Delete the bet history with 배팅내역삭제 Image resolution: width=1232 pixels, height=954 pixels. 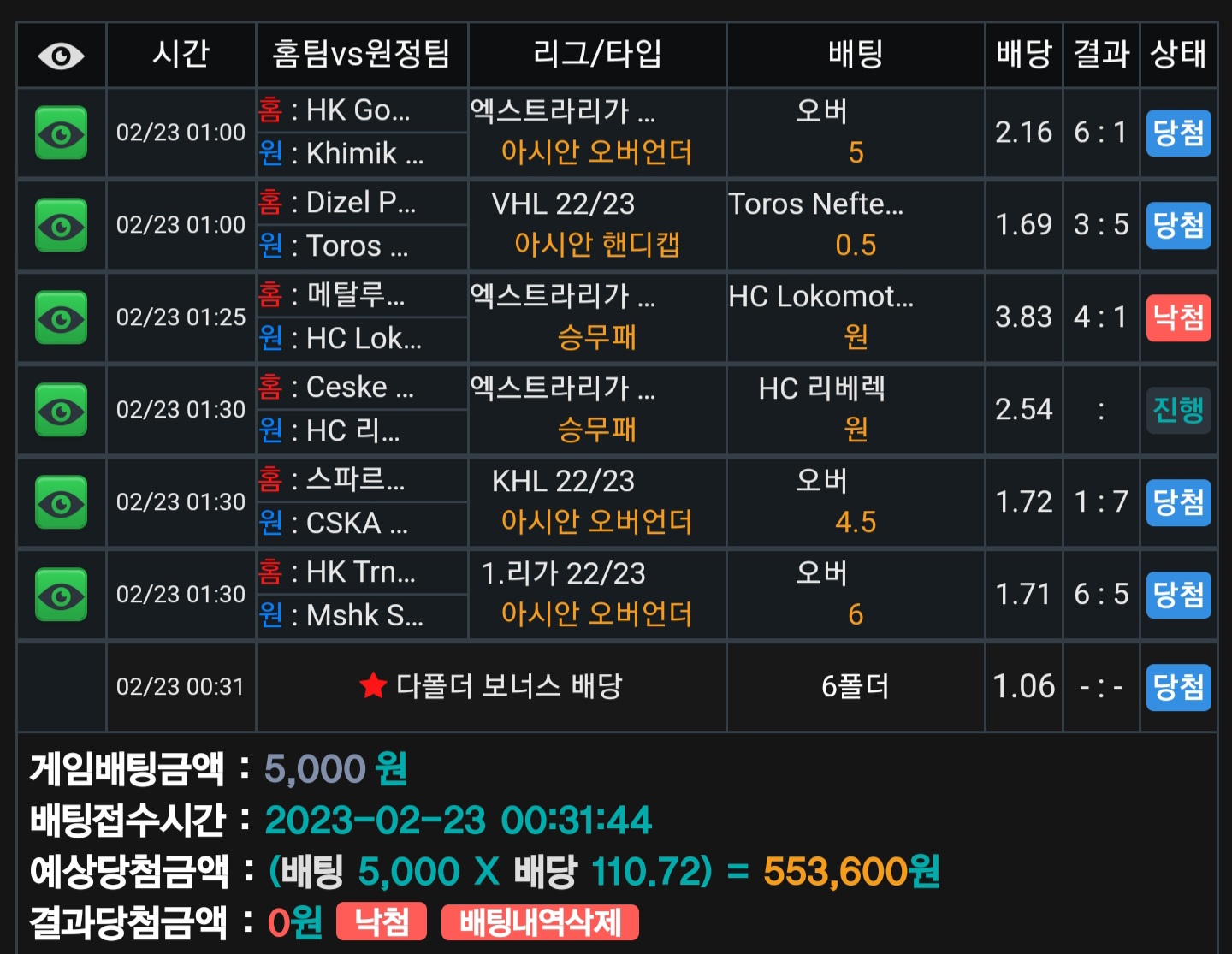[x=540, y=922]
